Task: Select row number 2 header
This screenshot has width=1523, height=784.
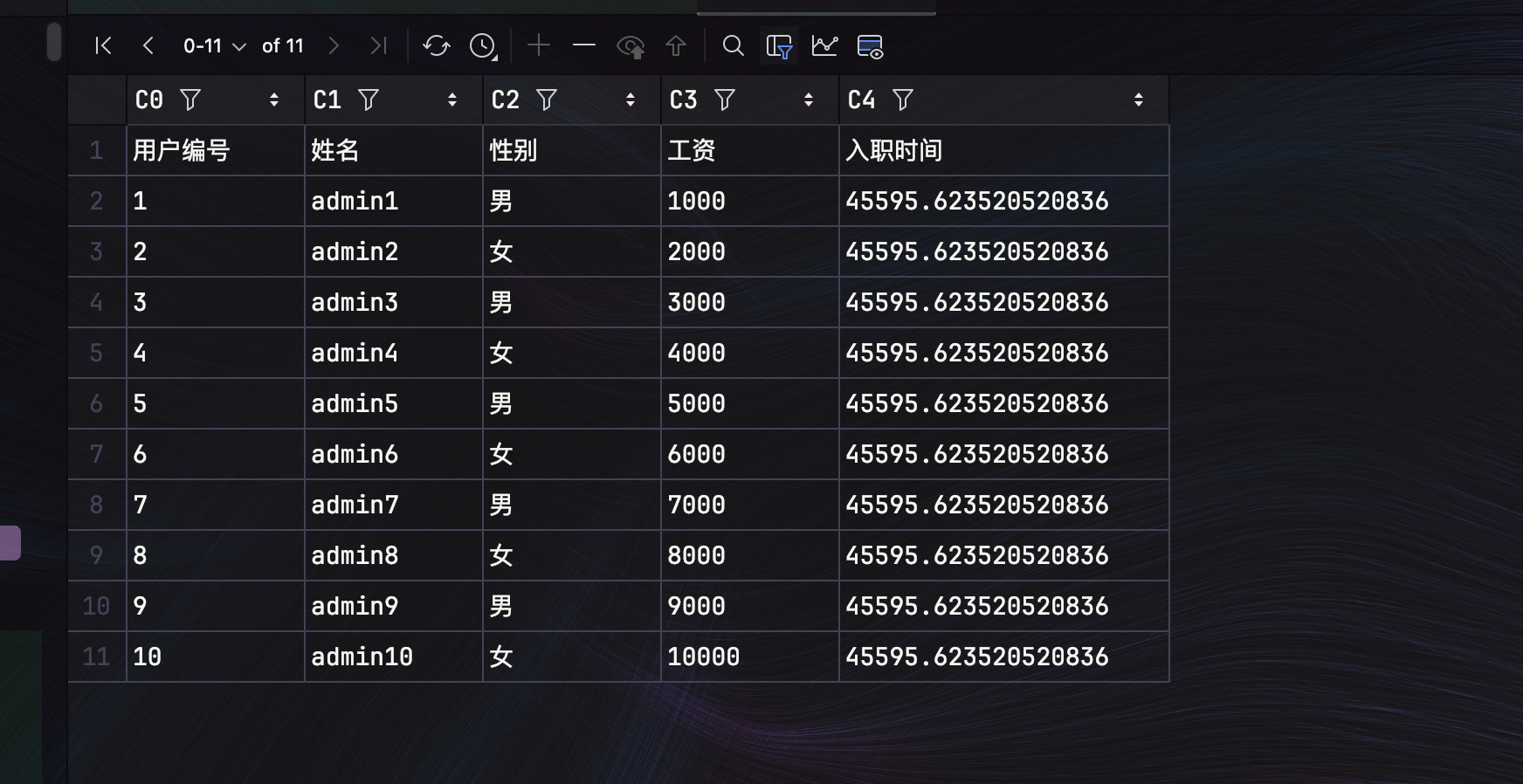Action: (x=97, y=201)
